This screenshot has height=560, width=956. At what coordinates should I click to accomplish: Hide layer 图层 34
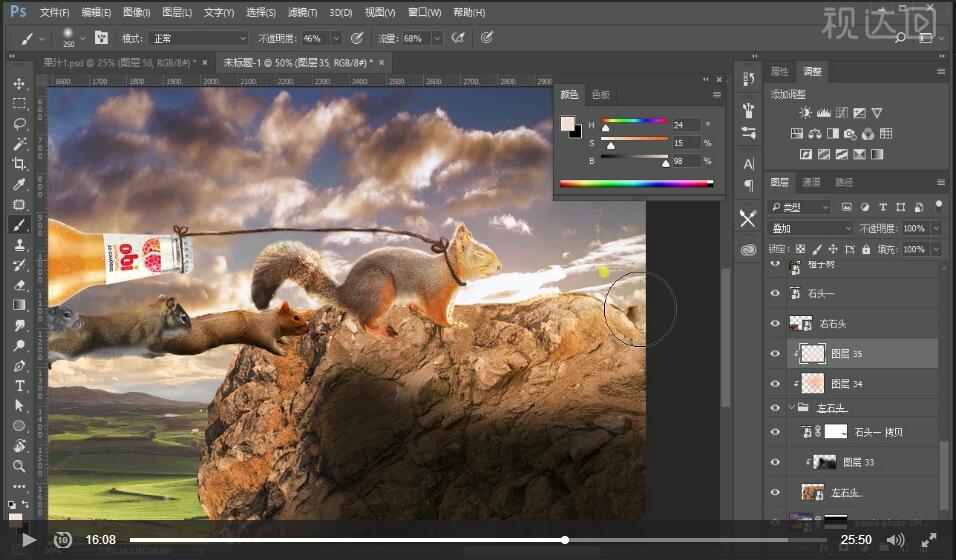(x=775, y=384)
